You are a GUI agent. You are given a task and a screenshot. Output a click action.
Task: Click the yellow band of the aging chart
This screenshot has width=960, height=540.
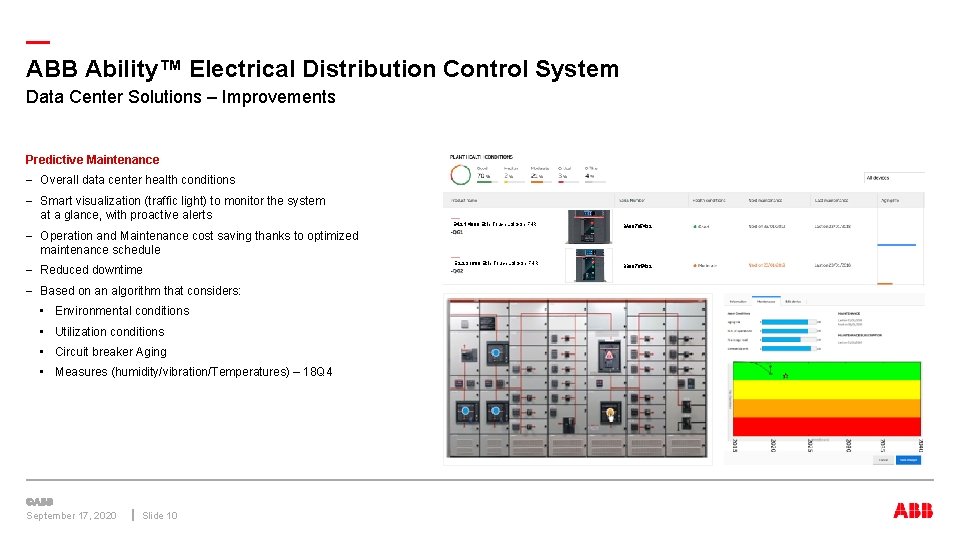pos(827,389)
